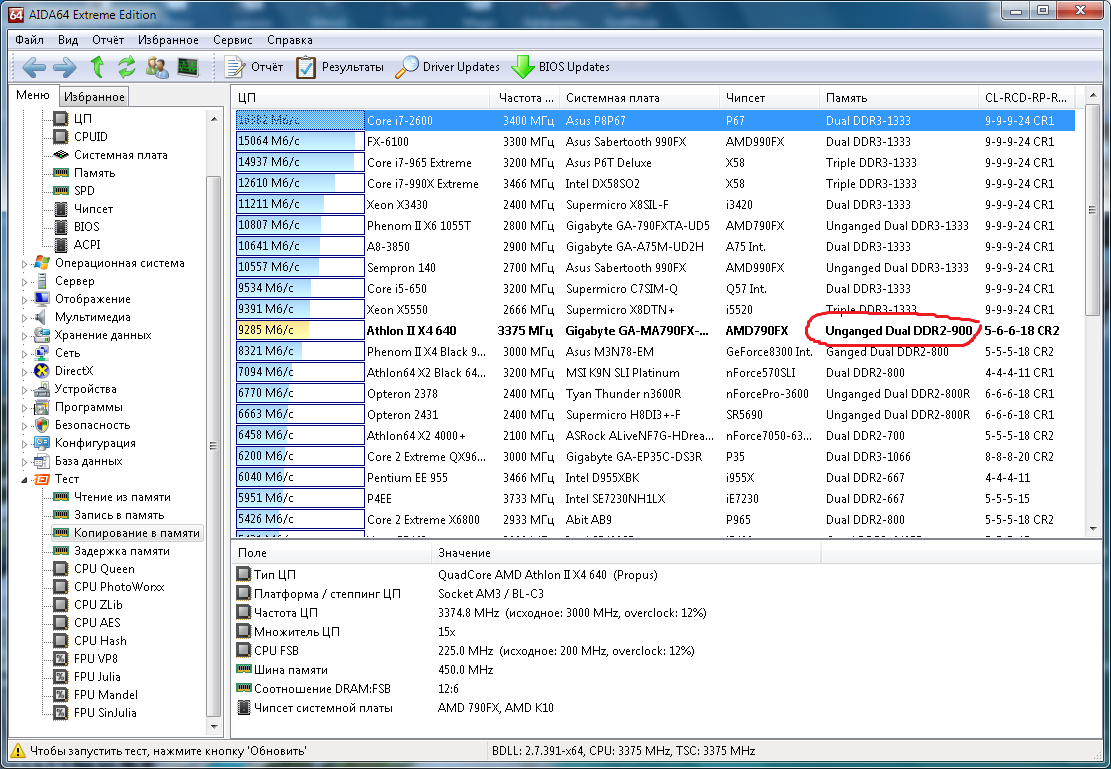1111x769 pixels.
Task: Switch to the Меню sidebar tab
Action: tap(33, 95)
